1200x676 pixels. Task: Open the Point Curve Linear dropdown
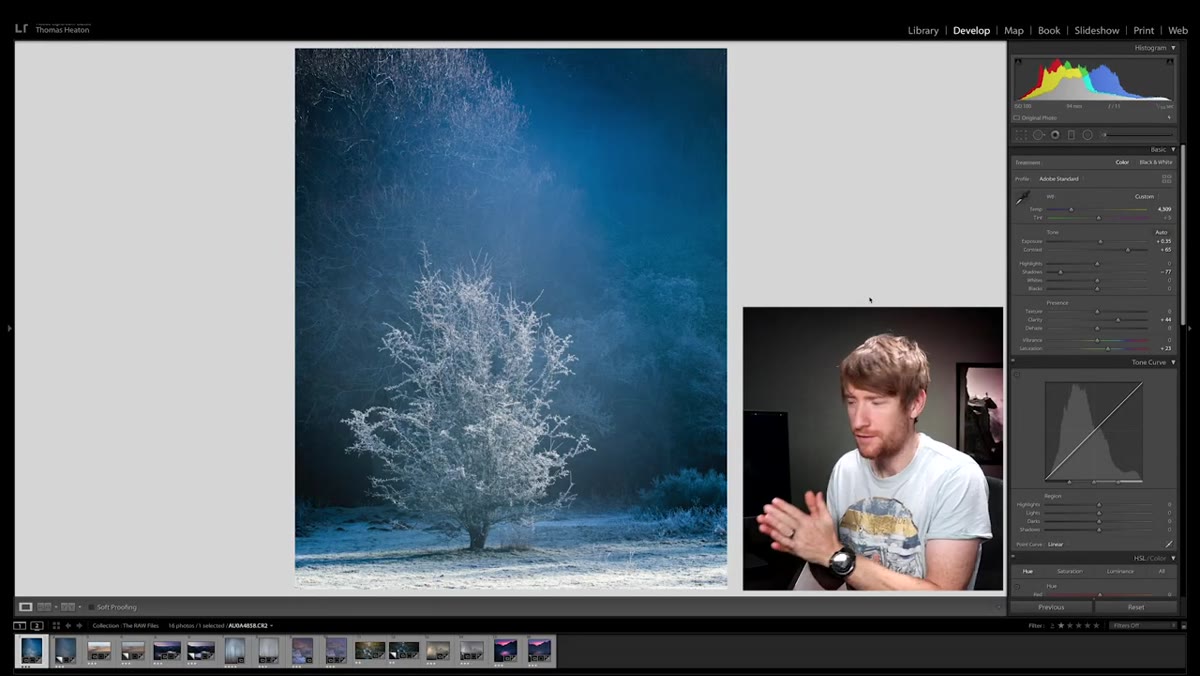(x=1056, y=544)
